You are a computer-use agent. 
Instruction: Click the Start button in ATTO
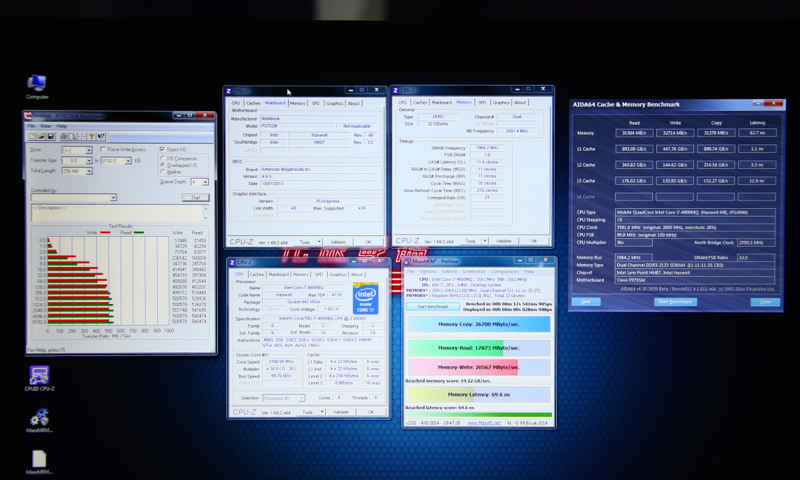coord(195,197)
